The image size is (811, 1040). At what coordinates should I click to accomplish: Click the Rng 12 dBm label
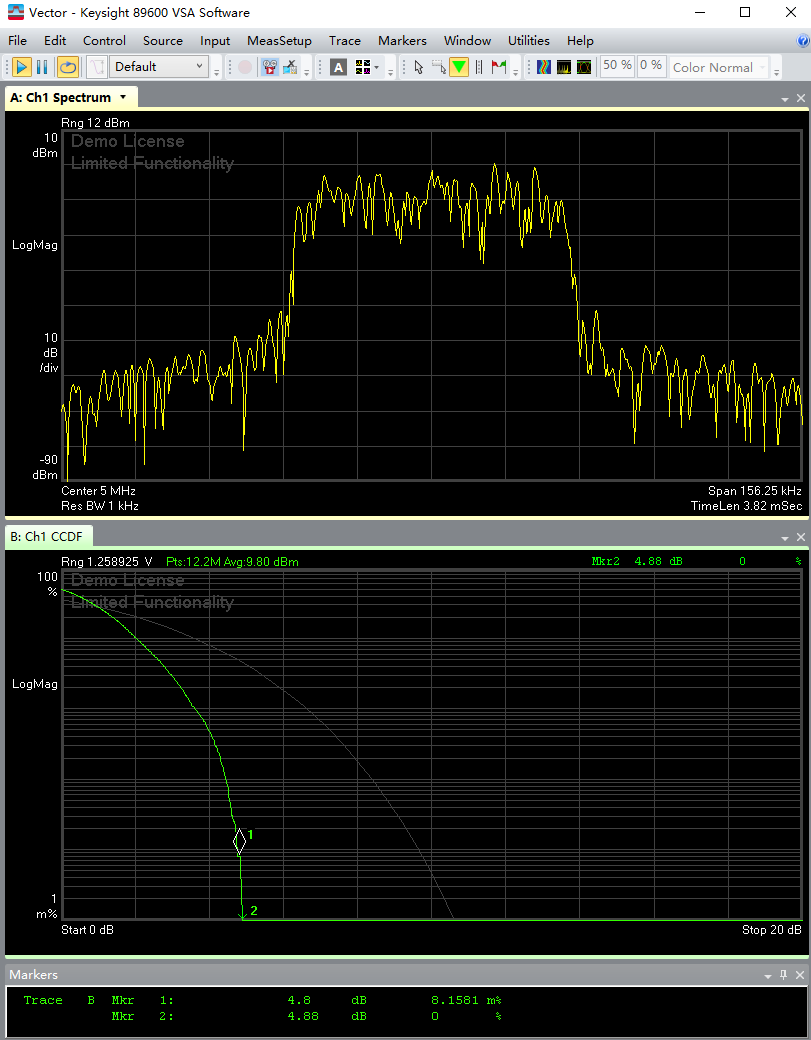95,123
